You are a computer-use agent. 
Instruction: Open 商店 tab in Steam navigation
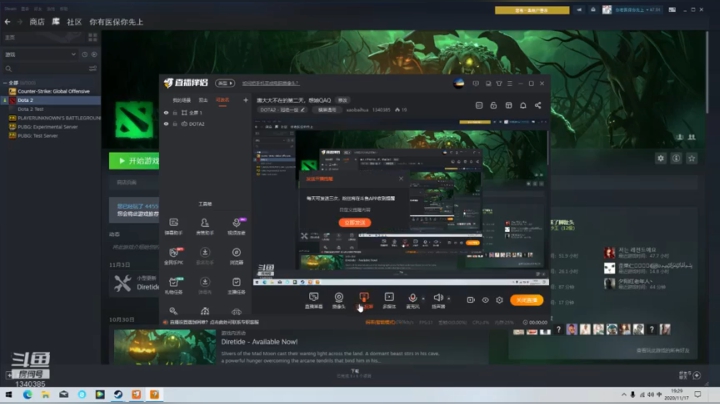tap(37, 22)
